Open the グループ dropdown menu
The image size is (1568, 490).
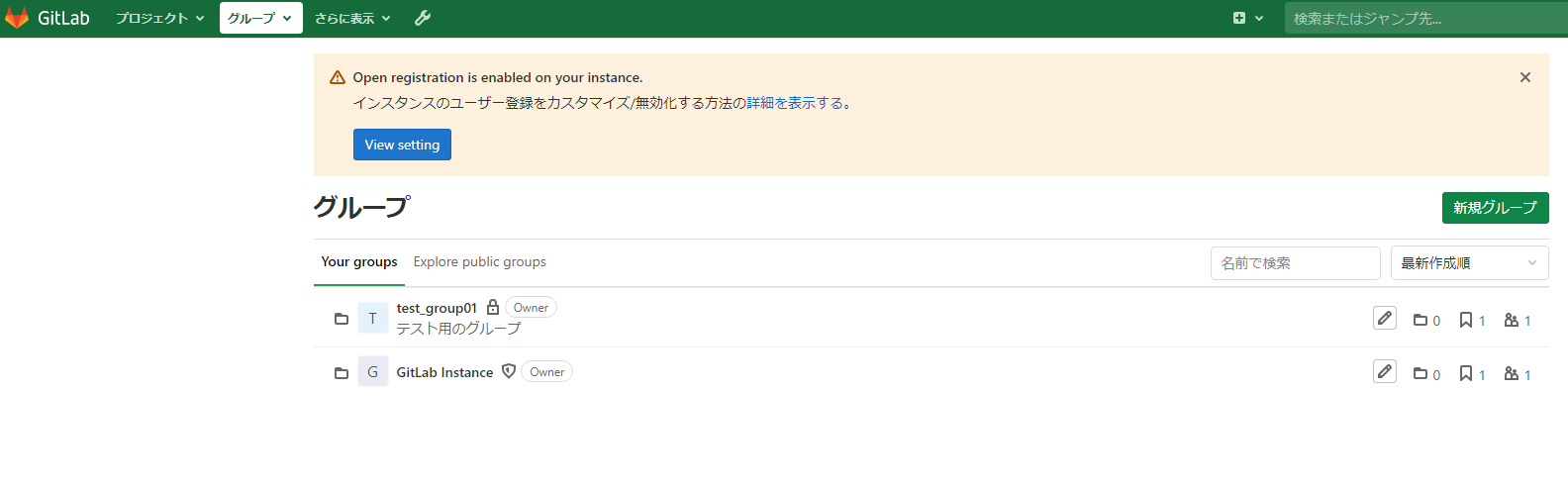[261, 18]
